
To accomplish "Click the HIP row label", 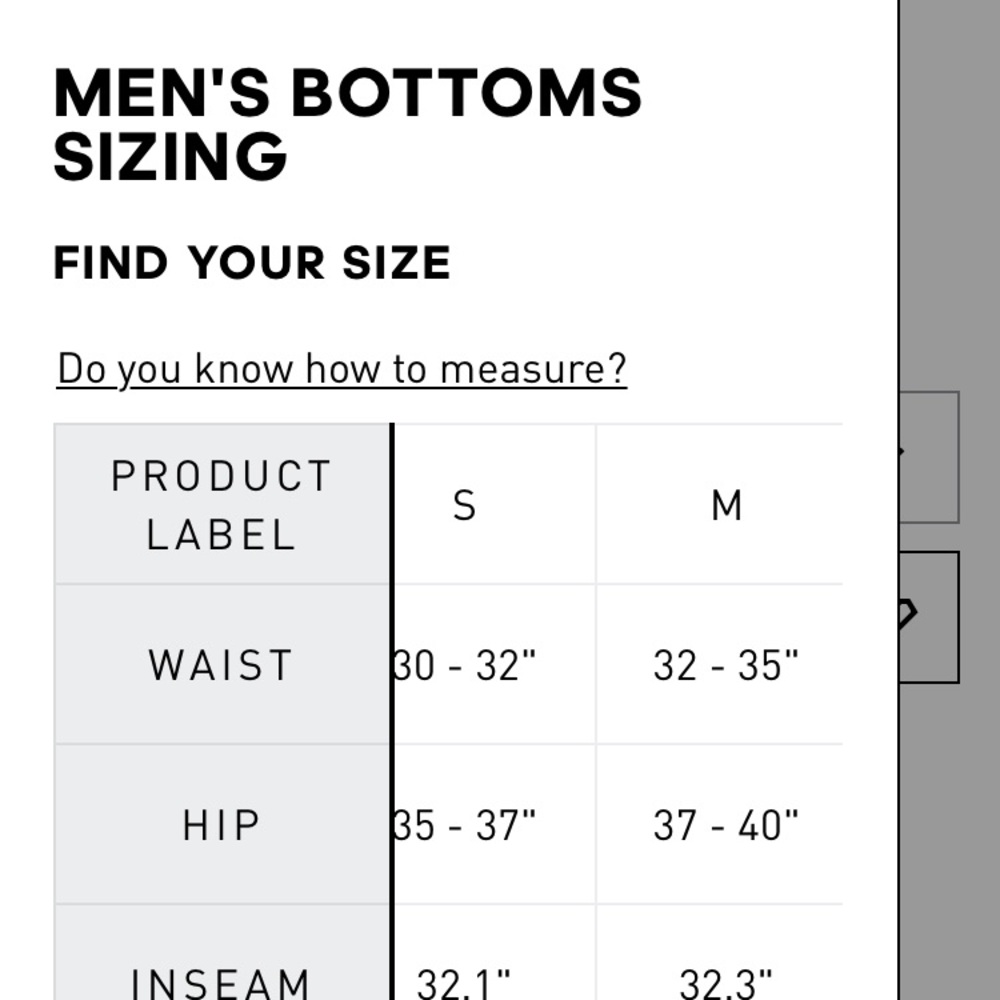I will [x=221, y=826].
